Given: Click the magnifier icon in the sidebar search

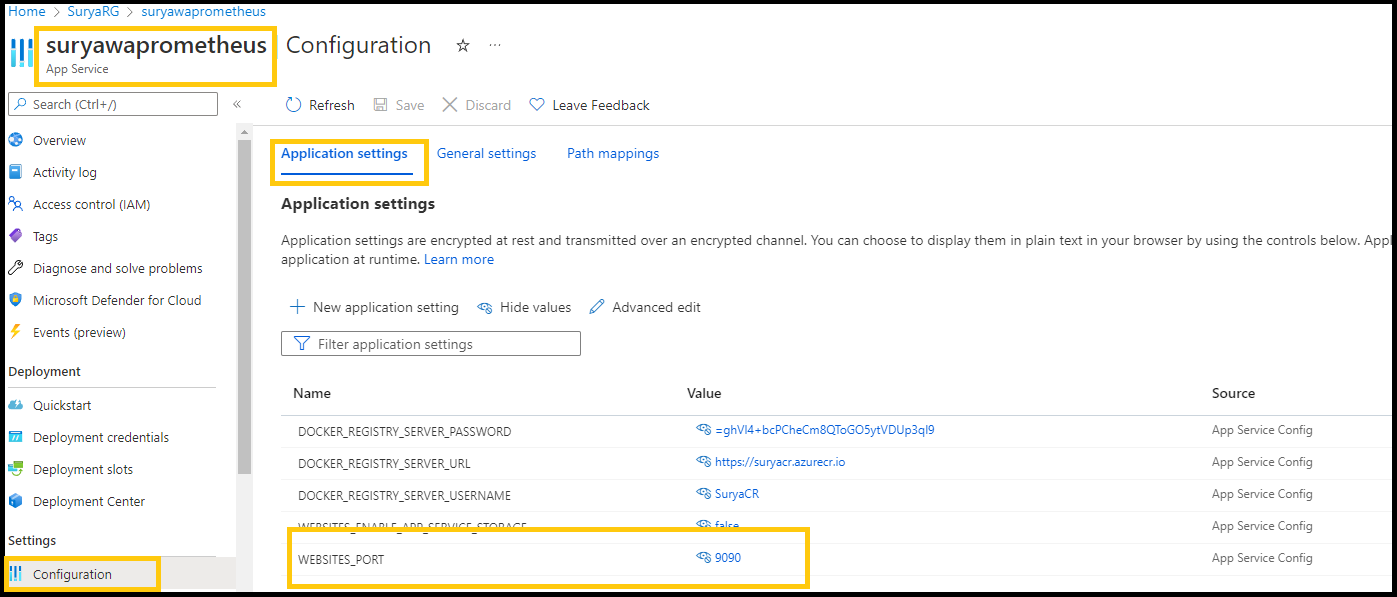Looking at the screenshot, I should tap(20, 104).
